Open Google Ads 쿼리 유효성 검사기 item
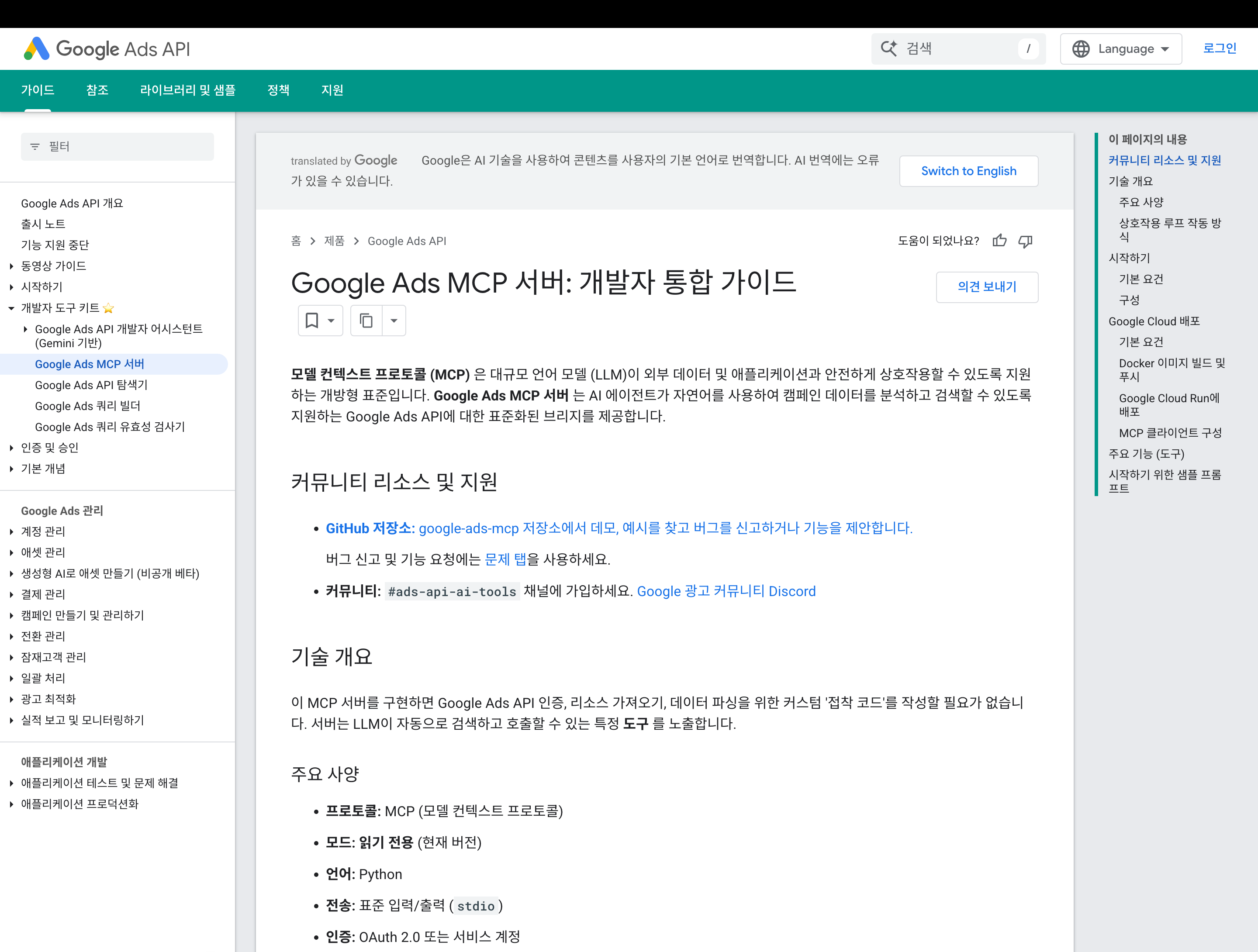This screenshot has width=1258, height=952. (x=110, y=427)
